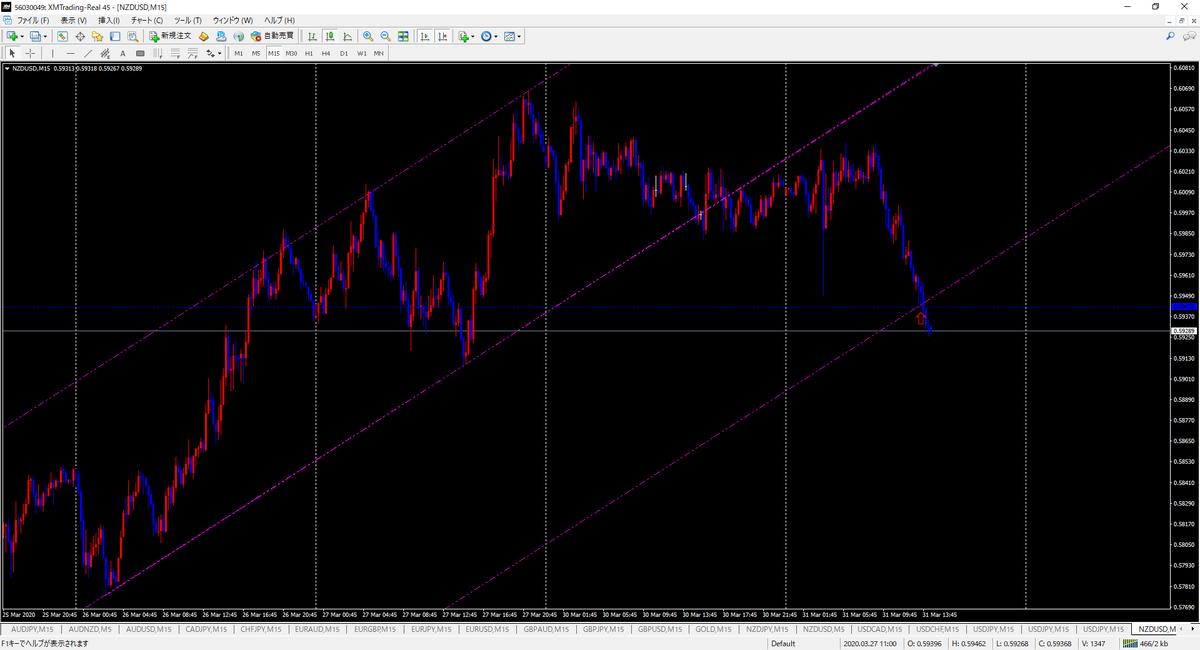Select the equidistant channel tool
The image size is (1200, 650).
[x=106, y=53]
